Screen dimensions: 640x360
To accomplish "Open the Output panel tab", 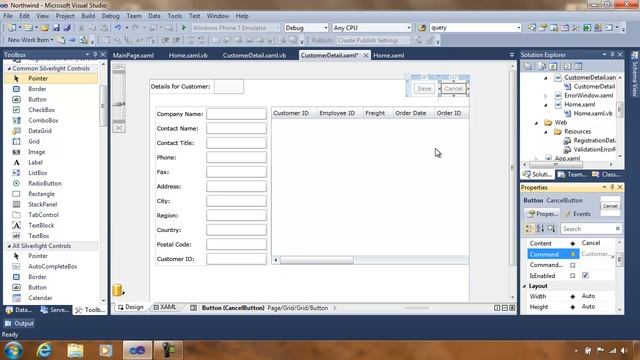I will click(19, 323).
